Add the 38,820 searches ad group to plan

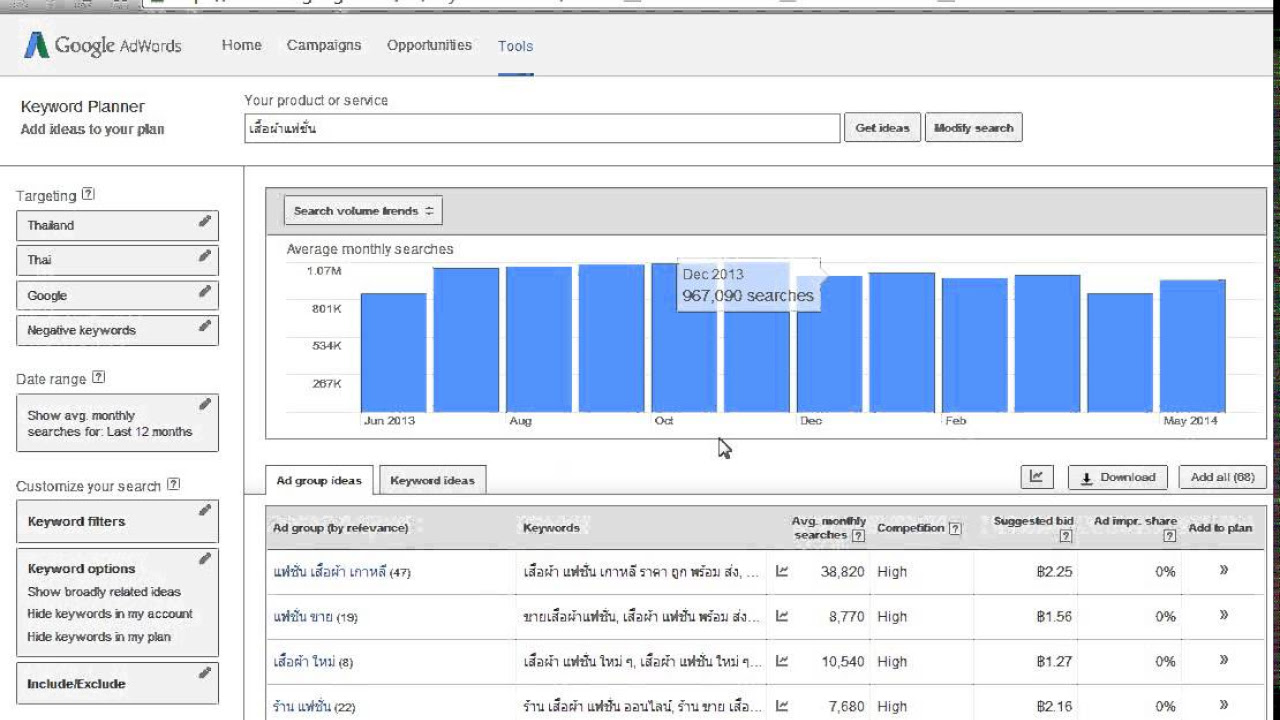[1223, 571]
